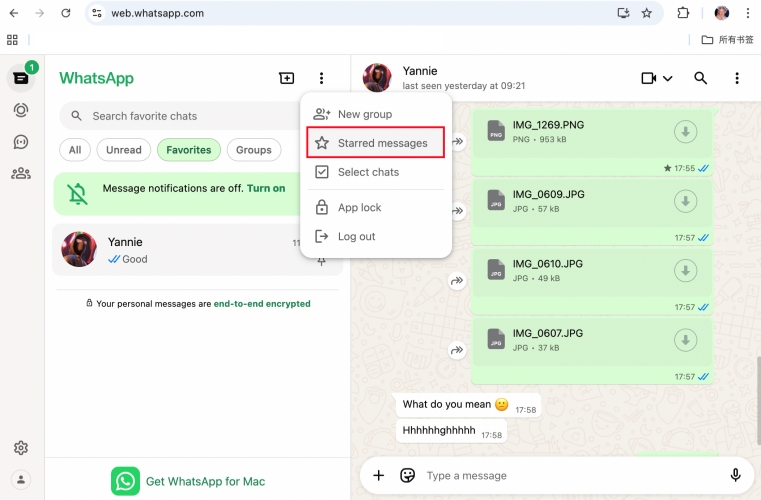Open Communities icon in left sidebar
This screenshot has height=500, width=761.
coord(20,173)
